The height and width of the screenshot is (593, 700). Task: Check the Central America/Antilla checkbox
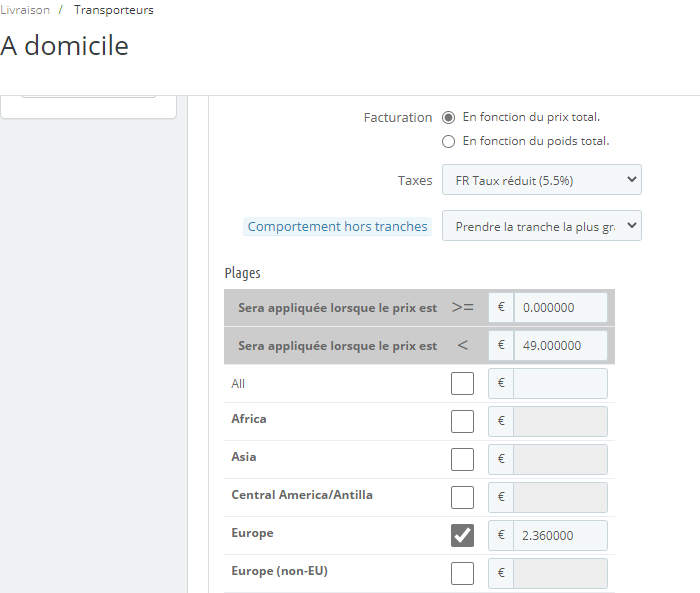pyautogui.click(x=462, y=497)
